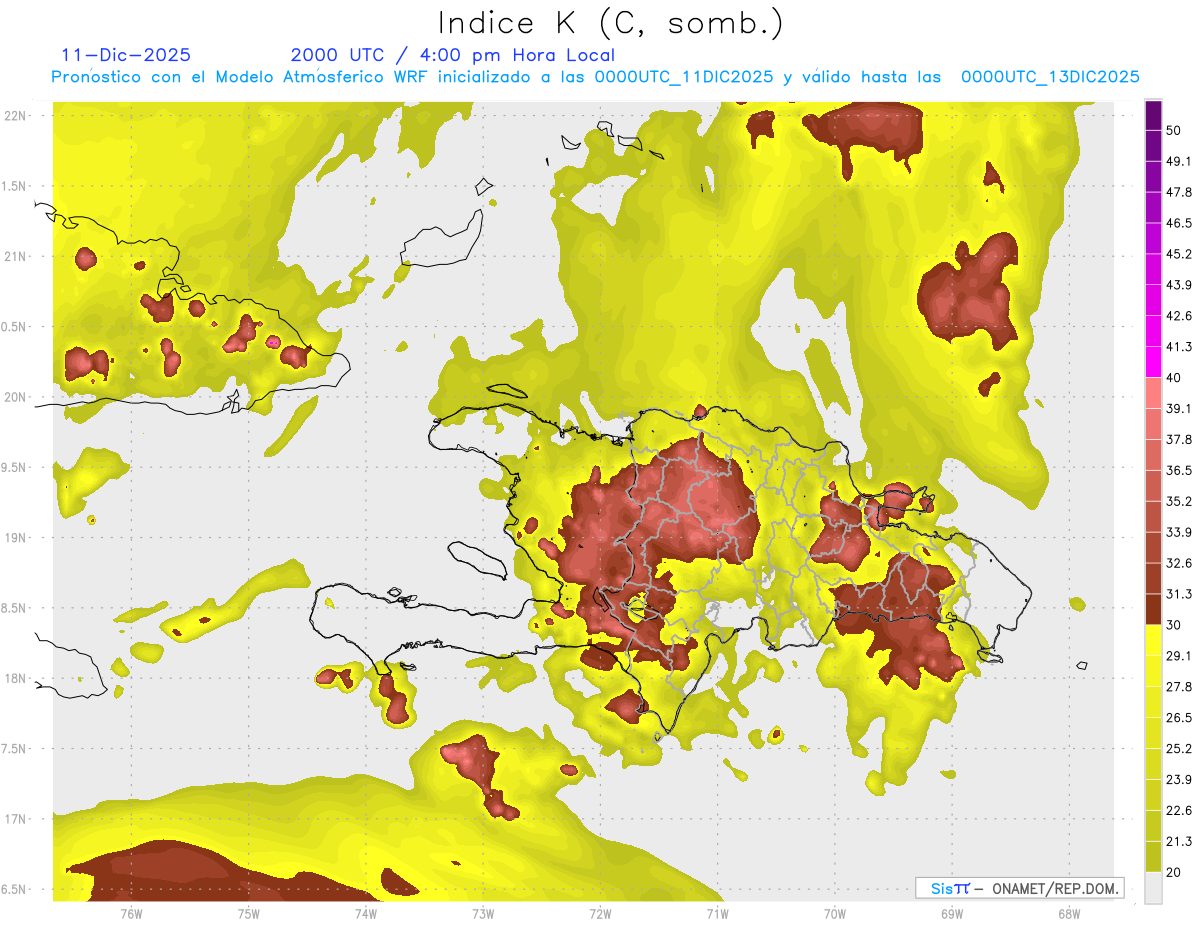Click the '0000UTC_11DIC2025' initialization timestamp
The height and width of the screenshot is (927, 1200).
[x=684, y=77]
